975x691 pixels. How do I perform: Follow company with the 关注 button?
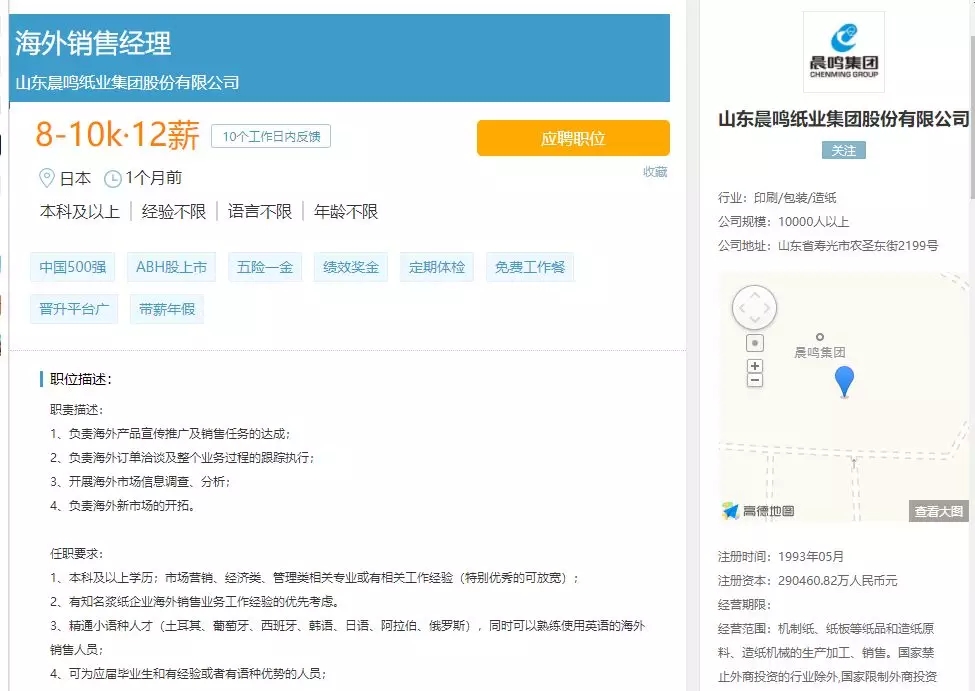coord(843,150)
